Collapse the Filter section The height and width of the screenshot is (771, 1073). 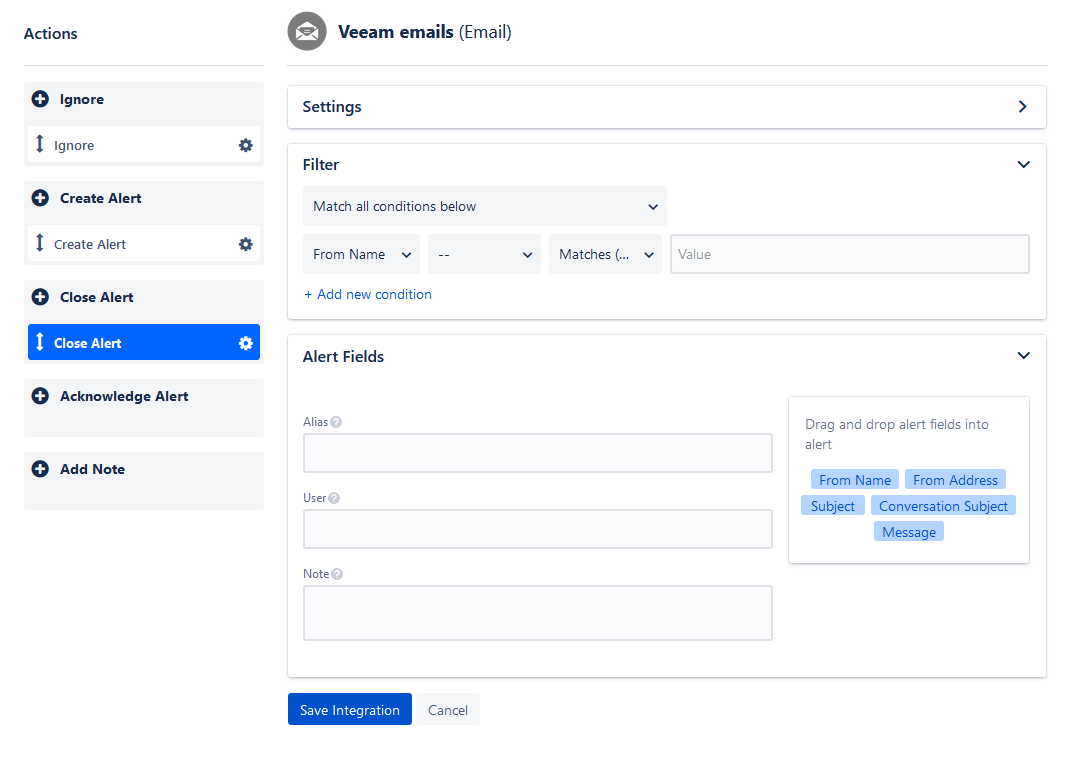point(1024,164)
